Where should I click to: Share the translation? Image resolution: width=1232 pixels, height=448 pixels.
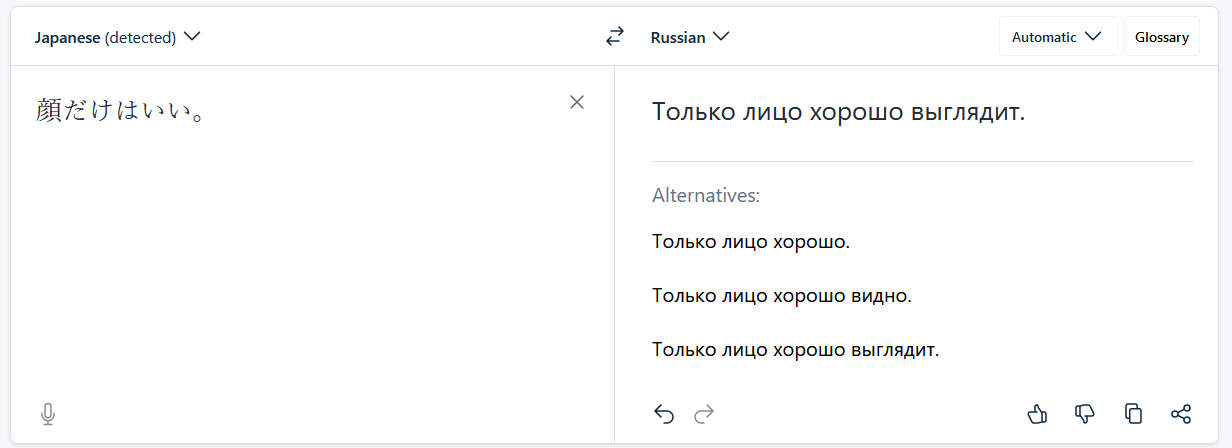tap(1181, 413)
